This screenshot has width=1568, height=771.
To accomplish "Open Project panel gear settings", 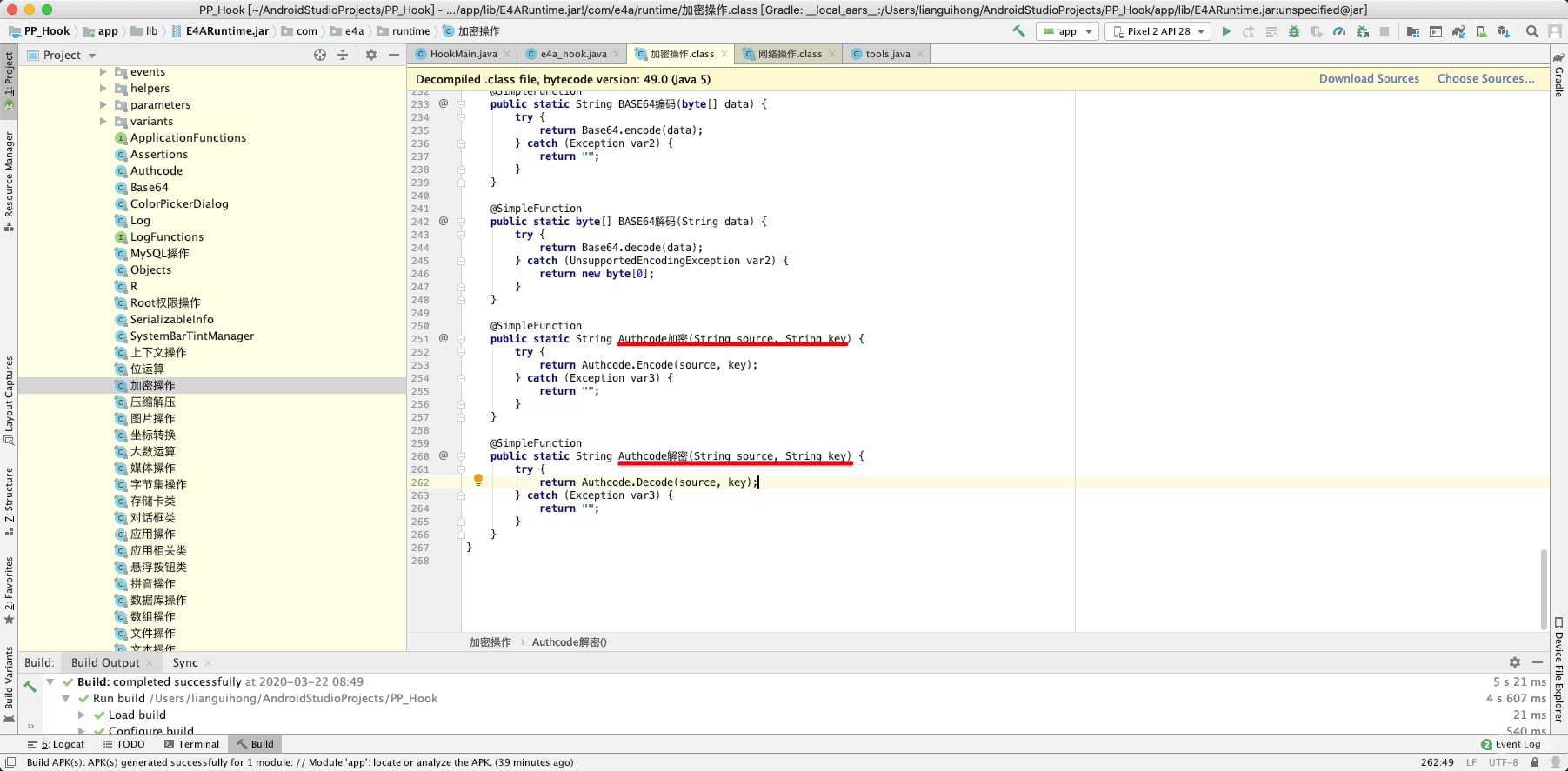I will coord(371,55).
